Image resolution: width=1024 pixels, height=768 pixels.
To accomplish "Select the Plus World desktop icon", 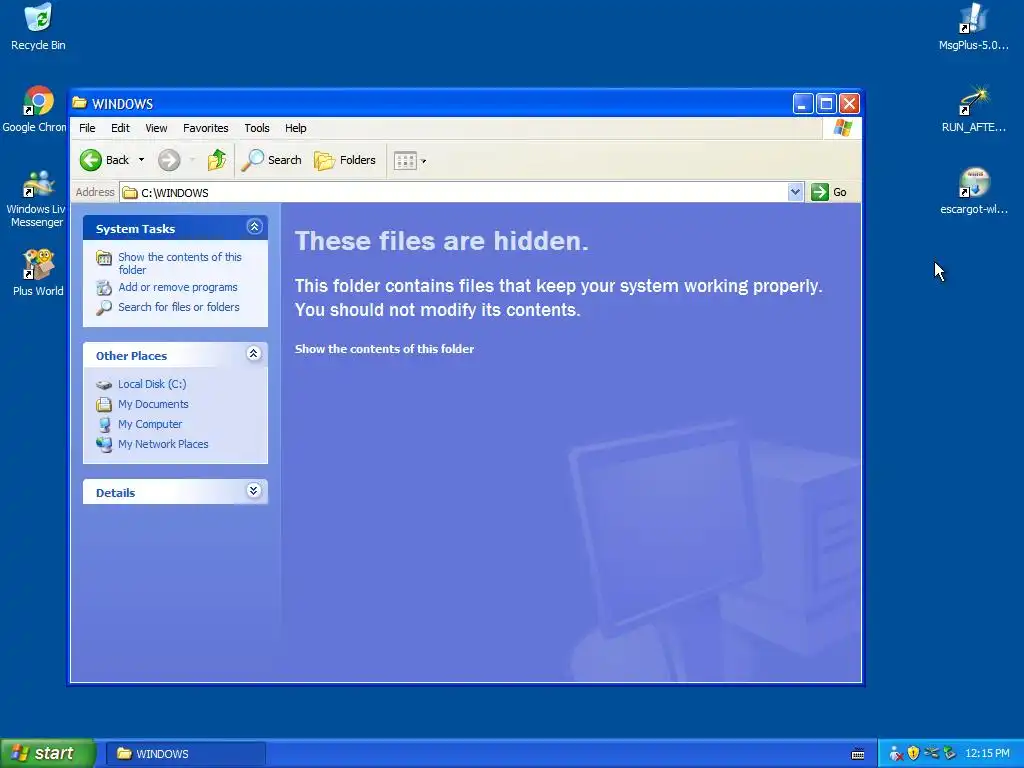I will coord(38,273).
